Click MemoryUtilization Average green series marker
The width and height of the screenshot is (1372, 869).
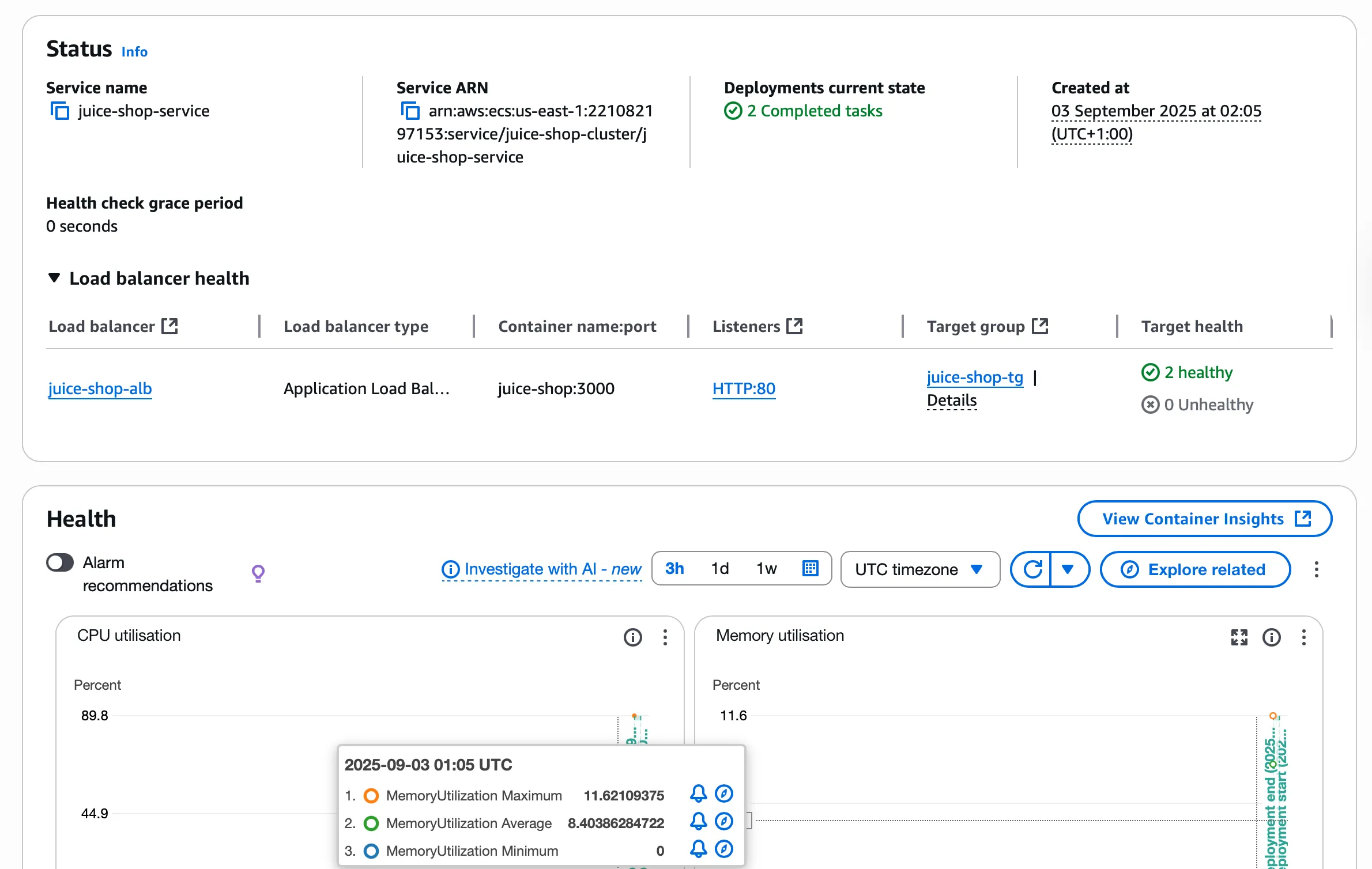pyautogui.click(x=371, y=823)
